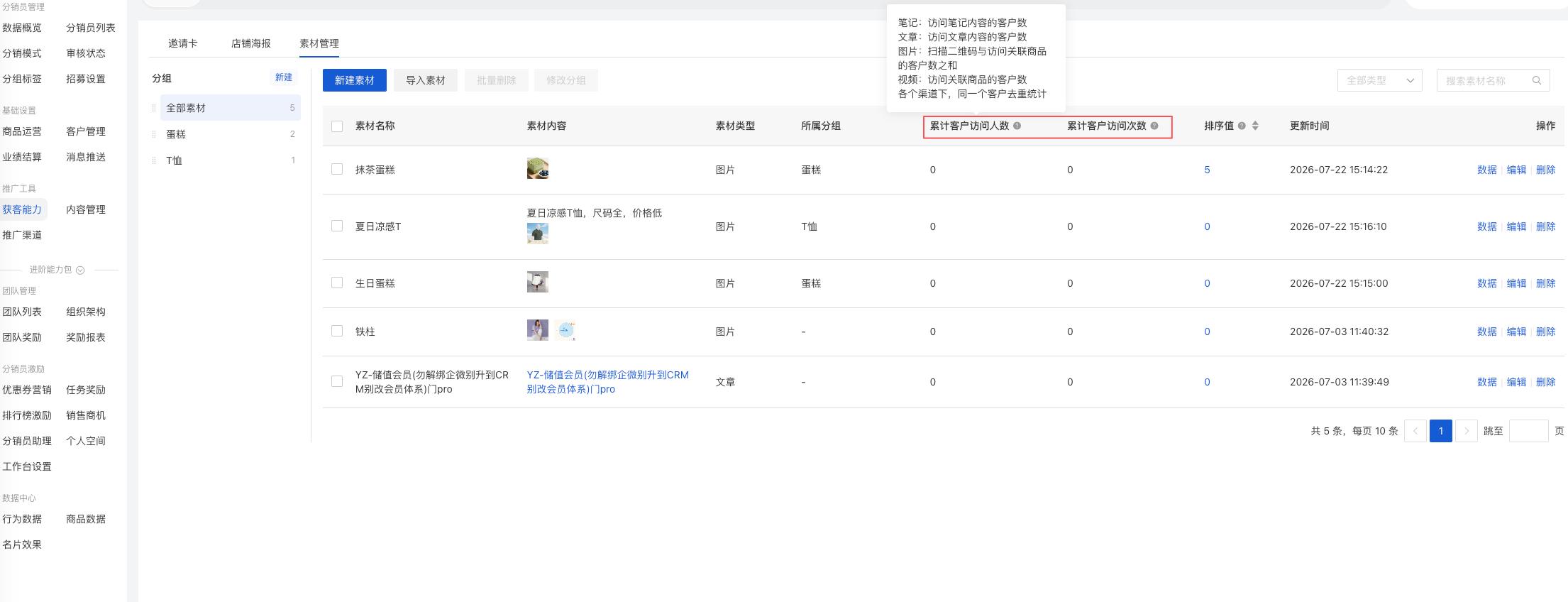
Task: Open 邀请卡 tab
Action: [182, 43]
